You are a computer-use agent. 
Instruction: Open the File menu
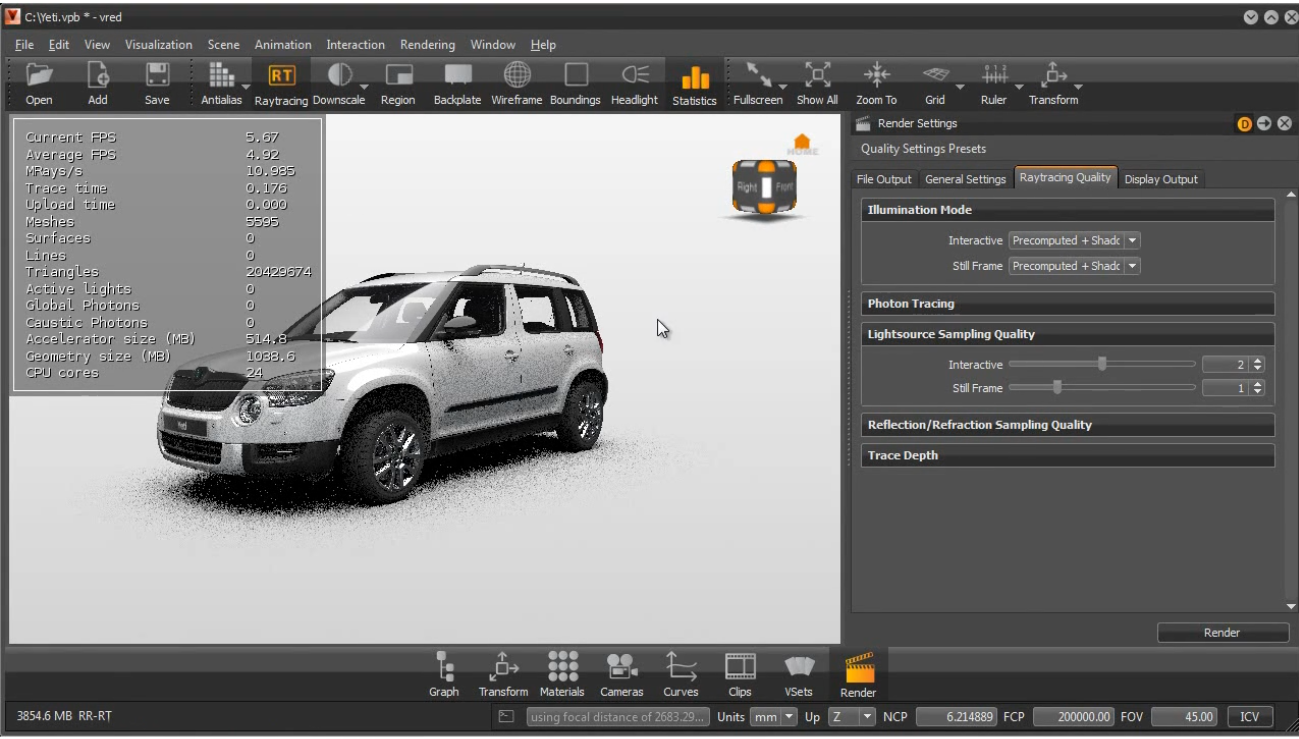coord(24,45)
